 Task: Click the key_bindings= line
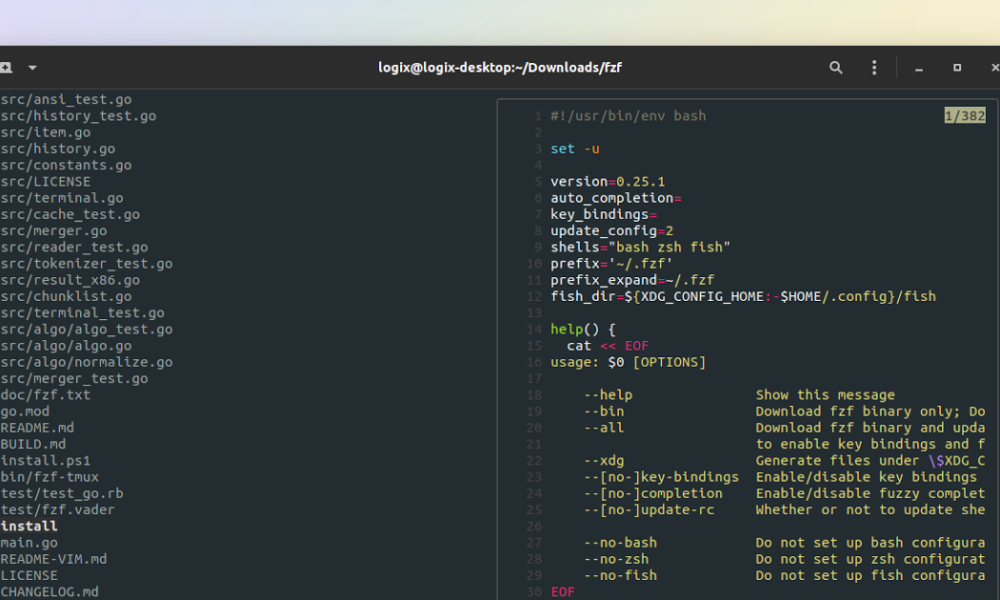(x=604, y=215)
